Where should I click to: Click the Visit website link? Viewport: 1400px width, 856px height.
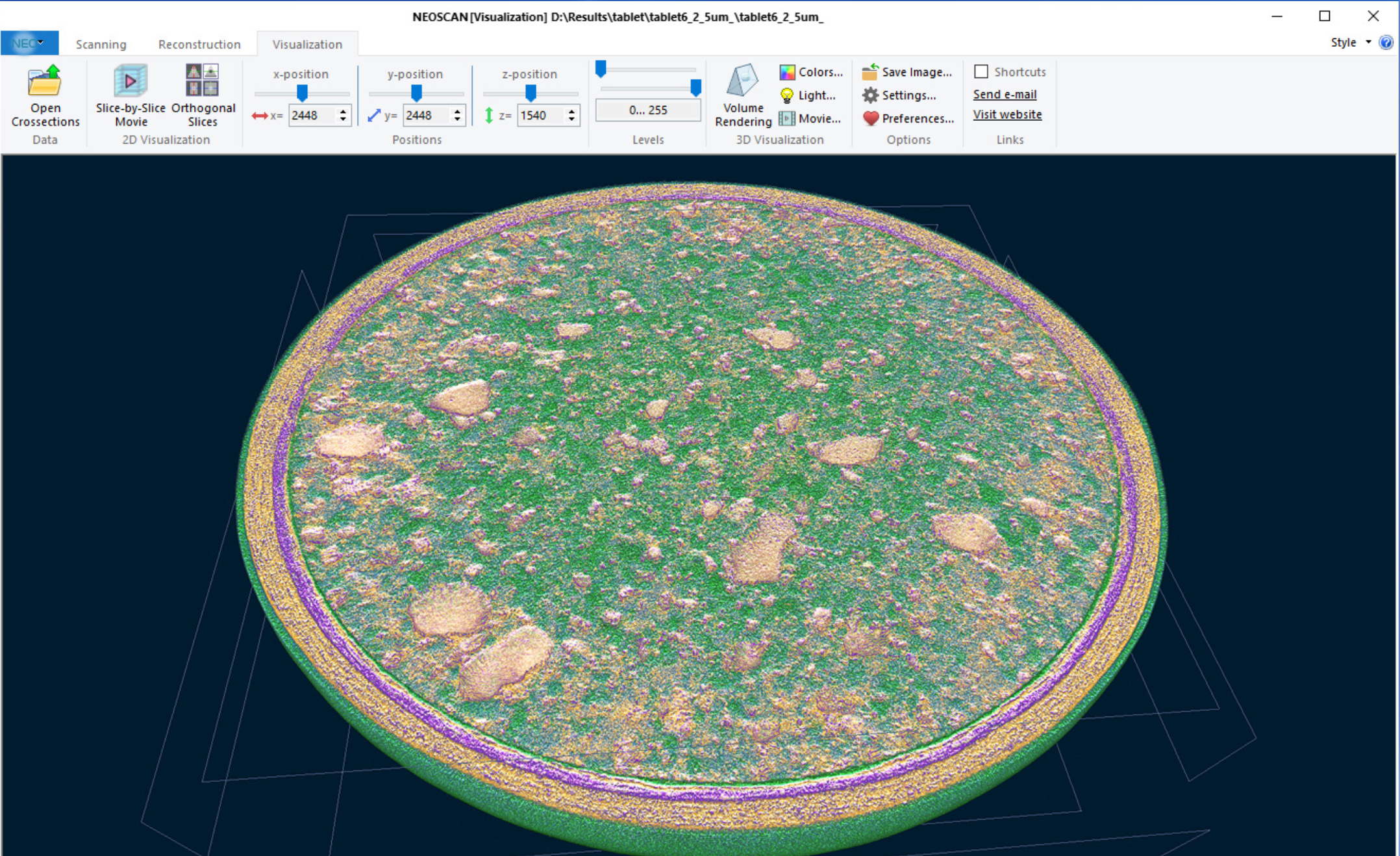pyautogui.click(x=1007, y=114)
